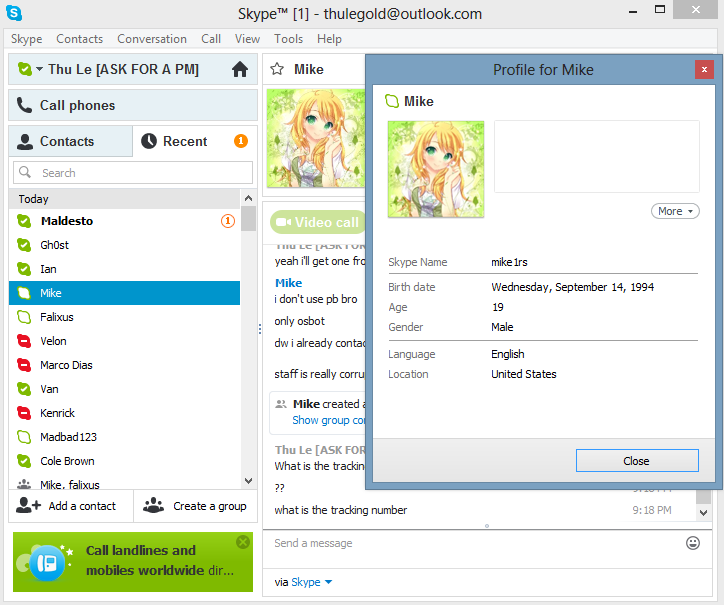Click Add a contact

[x=71, y=506]
